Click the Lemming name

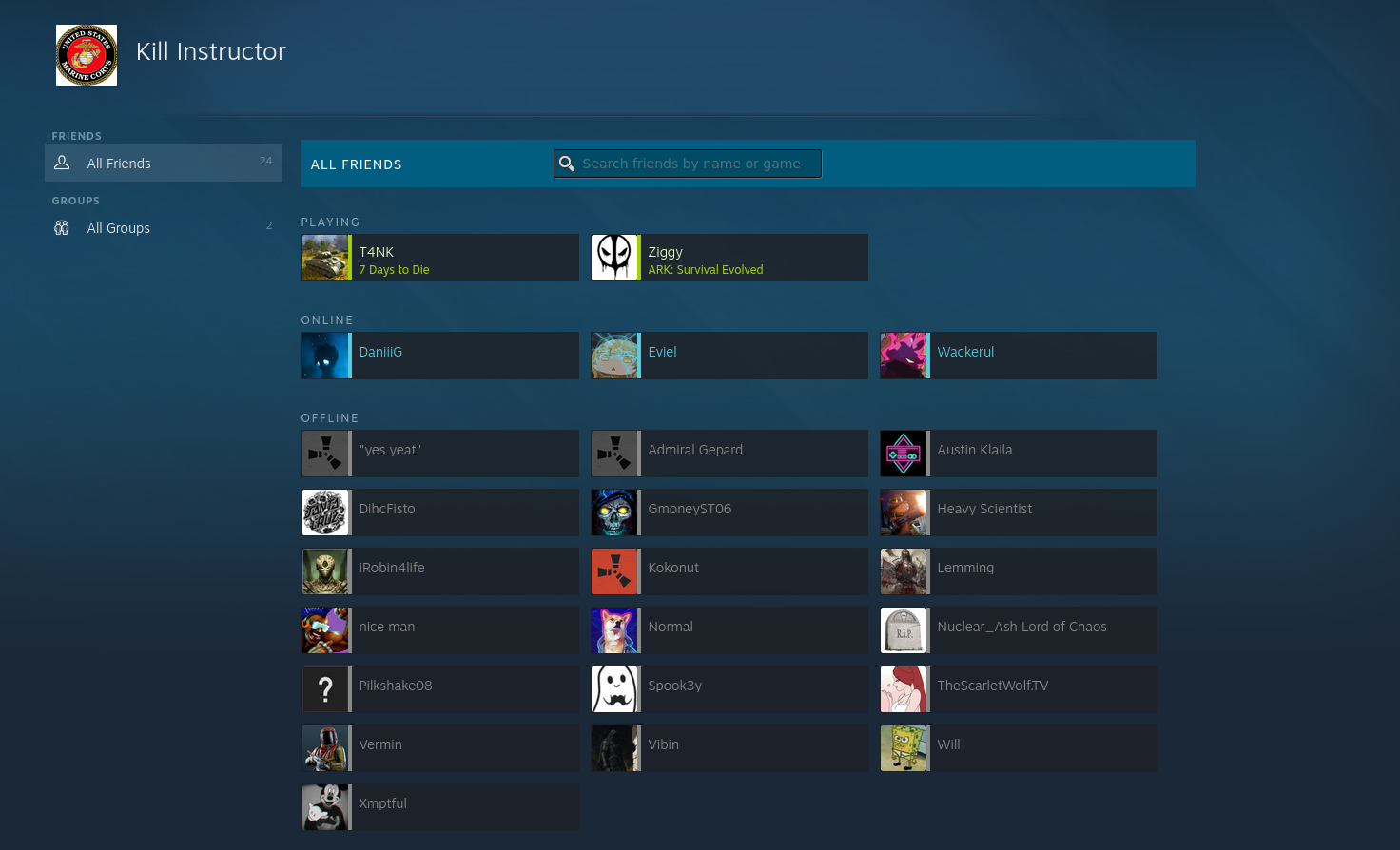965,568
